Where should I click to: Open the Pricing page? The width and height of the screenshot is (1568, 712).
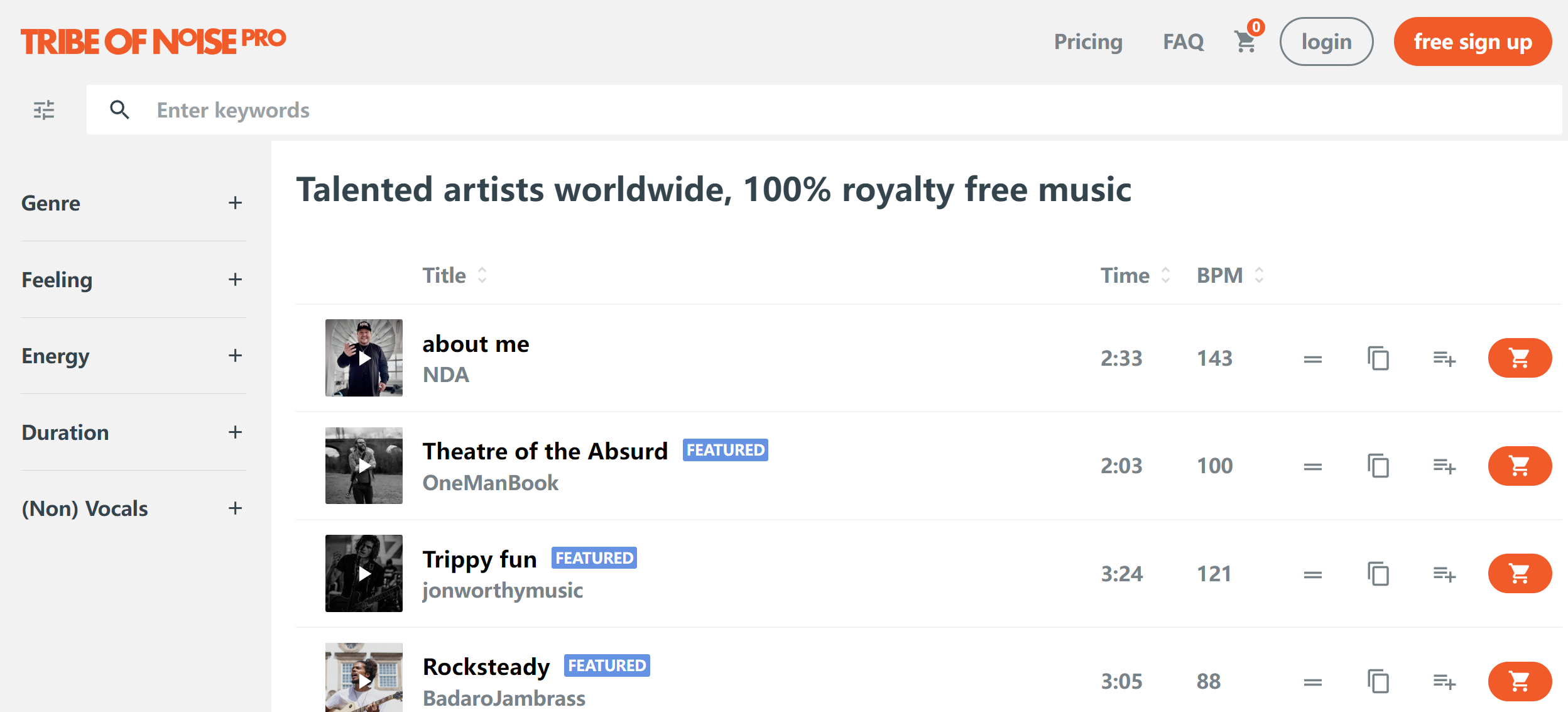click(x=1088, y=41)
